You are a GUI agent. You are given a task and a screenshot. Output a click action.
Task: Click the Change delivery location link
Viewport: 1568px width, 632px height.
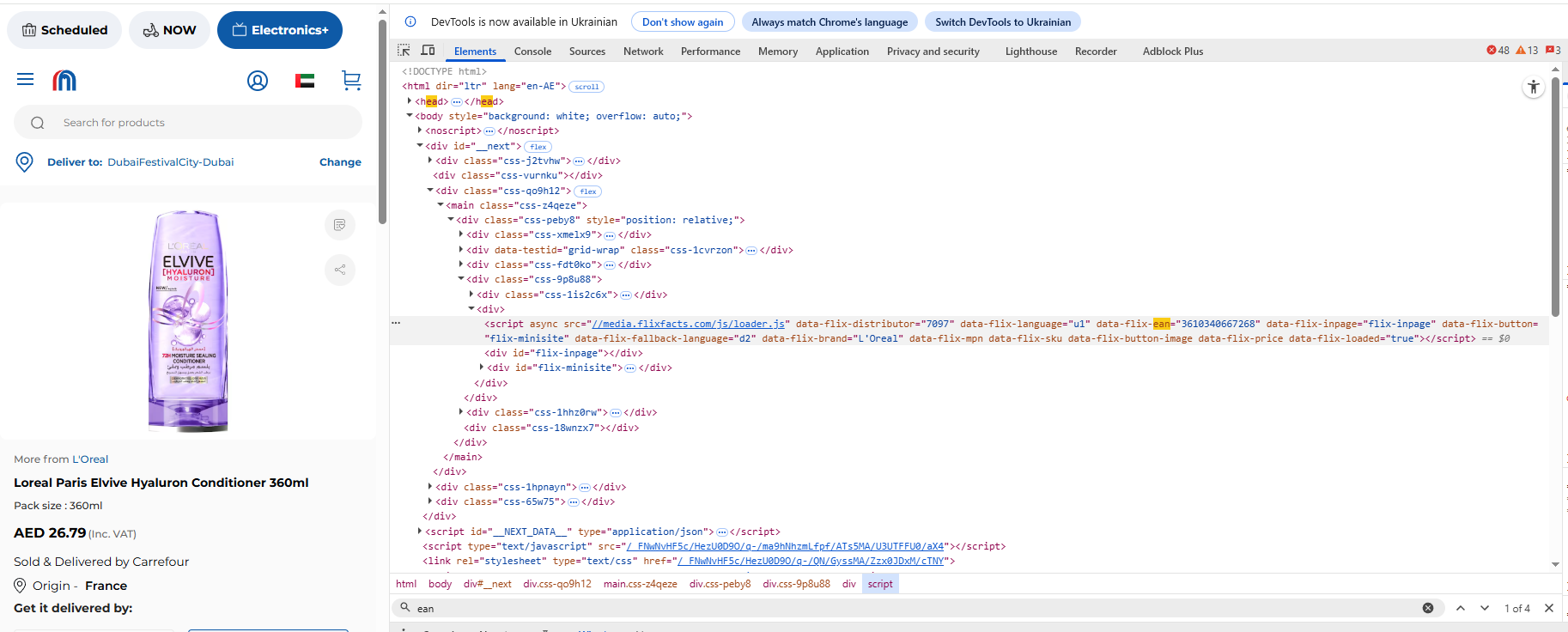coord(340,162)
